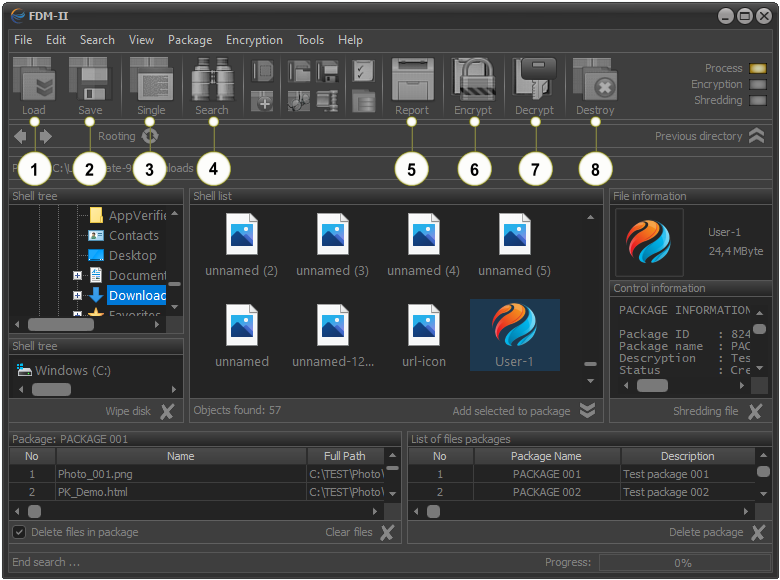This screenshot has height=580, width=780.
Task: Click the Rooting refresh icon
Action: click(150, 136)
